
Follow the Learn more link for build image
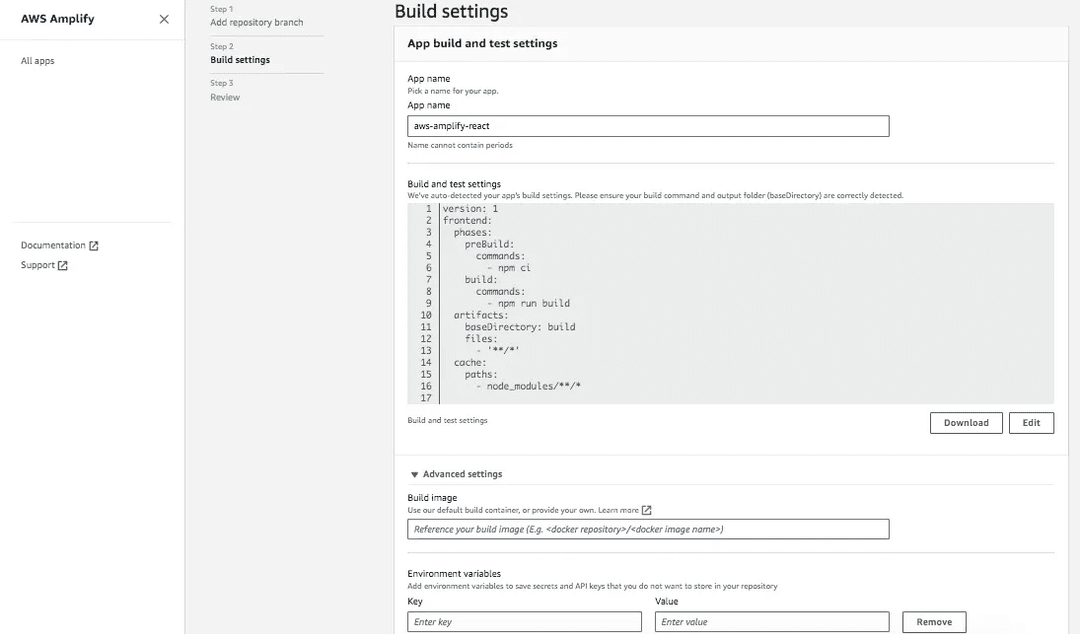pos(618,511)
